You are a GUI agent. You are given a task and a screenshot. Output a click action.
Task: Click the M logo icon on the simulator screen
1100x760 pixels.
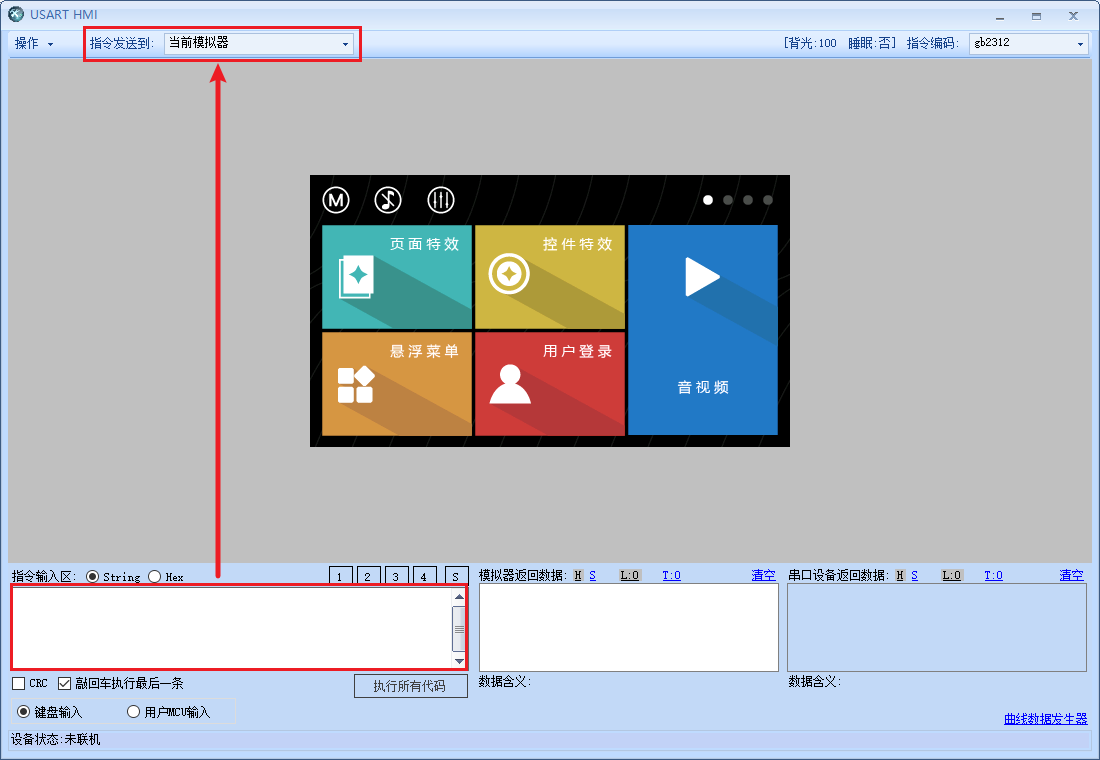[336, 200]
